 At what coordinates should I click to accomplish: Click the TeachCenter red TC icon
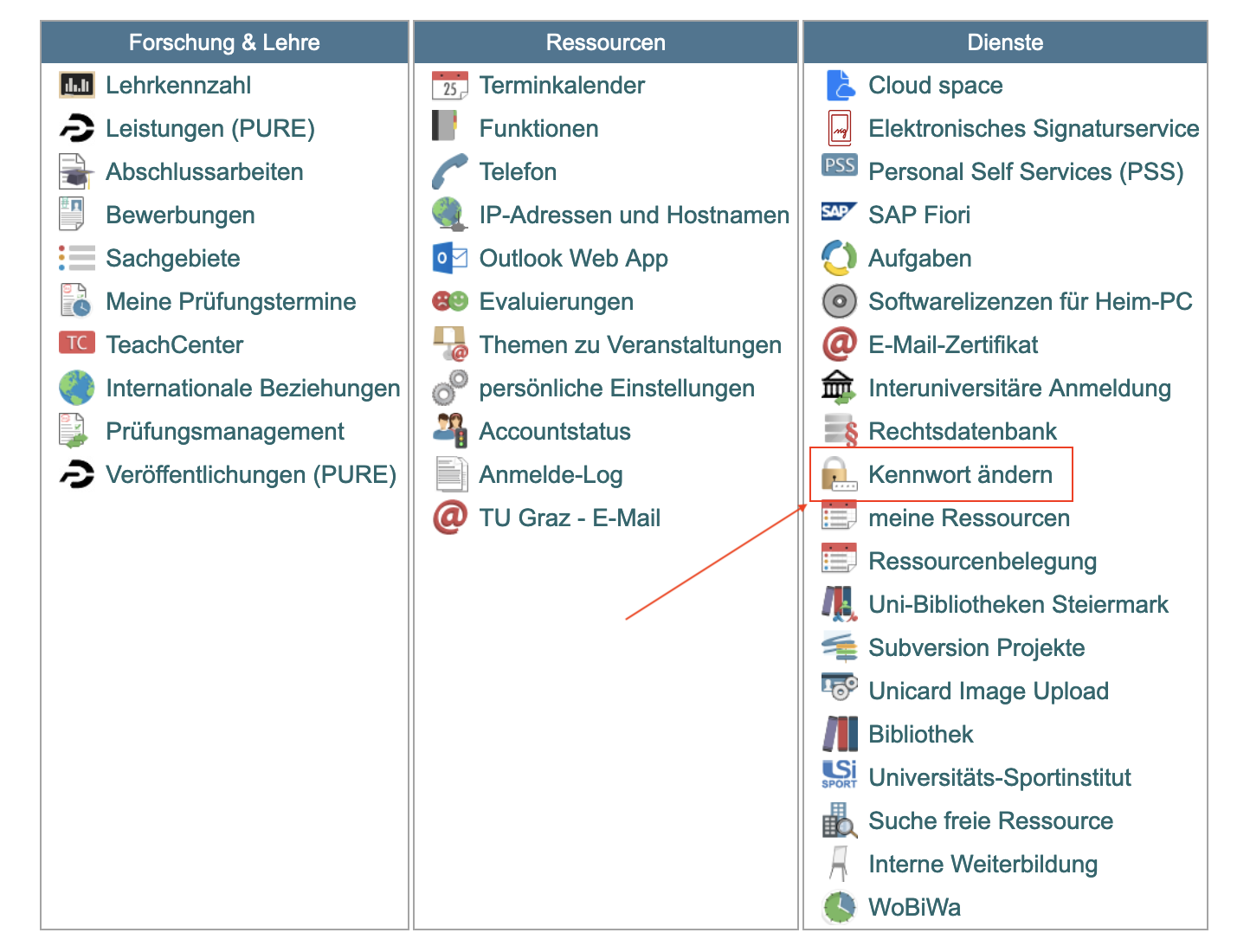(77, 344)
